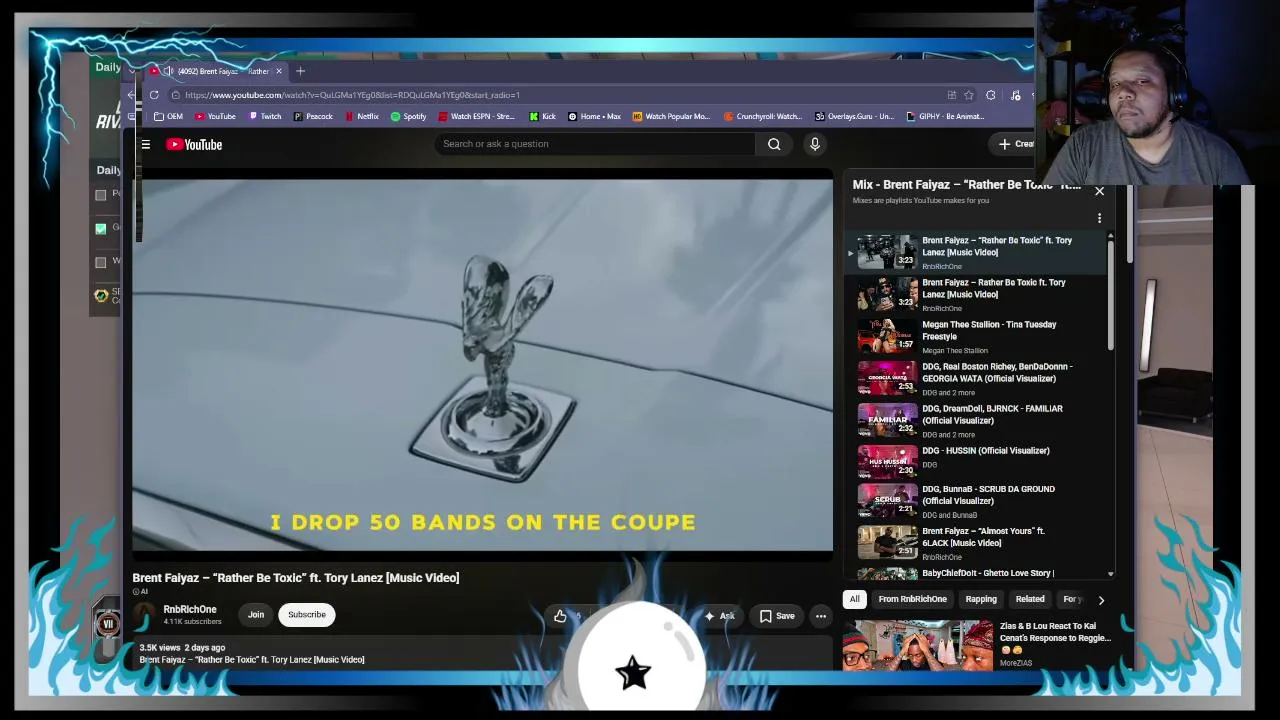Like the video with thumbs-up icon
Screen dimensions: 1280x720
(x=560, y=616)
